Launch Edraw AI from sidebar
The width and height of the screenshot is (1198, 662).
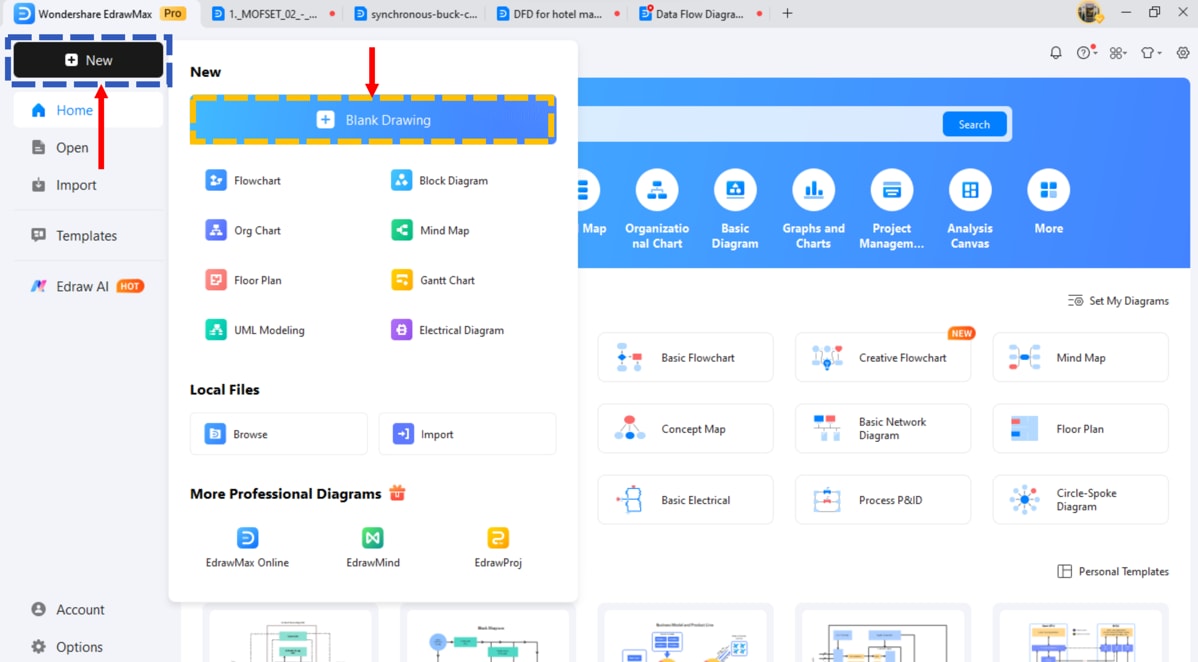click(x=86, y=286)
